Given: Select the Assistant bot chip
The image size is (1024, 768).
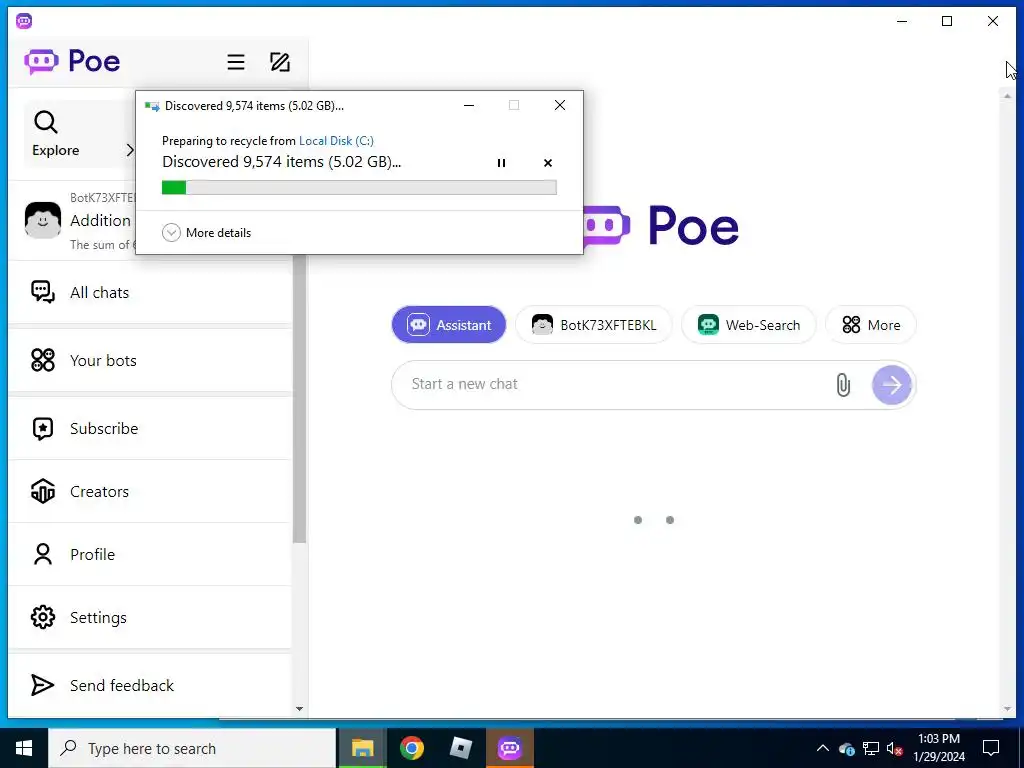Looking at the screenshot, I should tap(449, 325).
